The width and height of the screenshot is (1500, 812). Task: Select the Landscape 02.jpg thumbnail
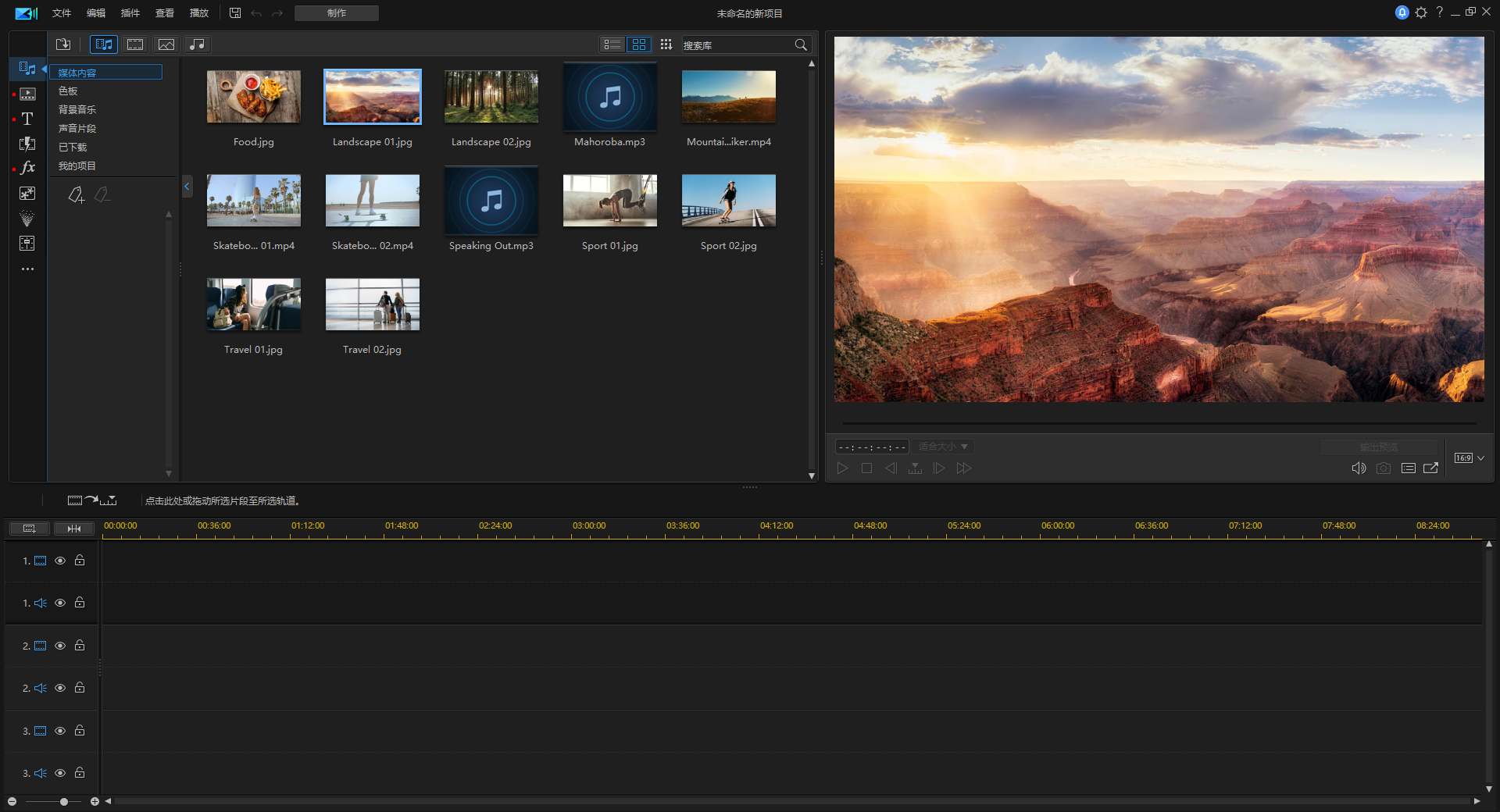coord(491,97)
